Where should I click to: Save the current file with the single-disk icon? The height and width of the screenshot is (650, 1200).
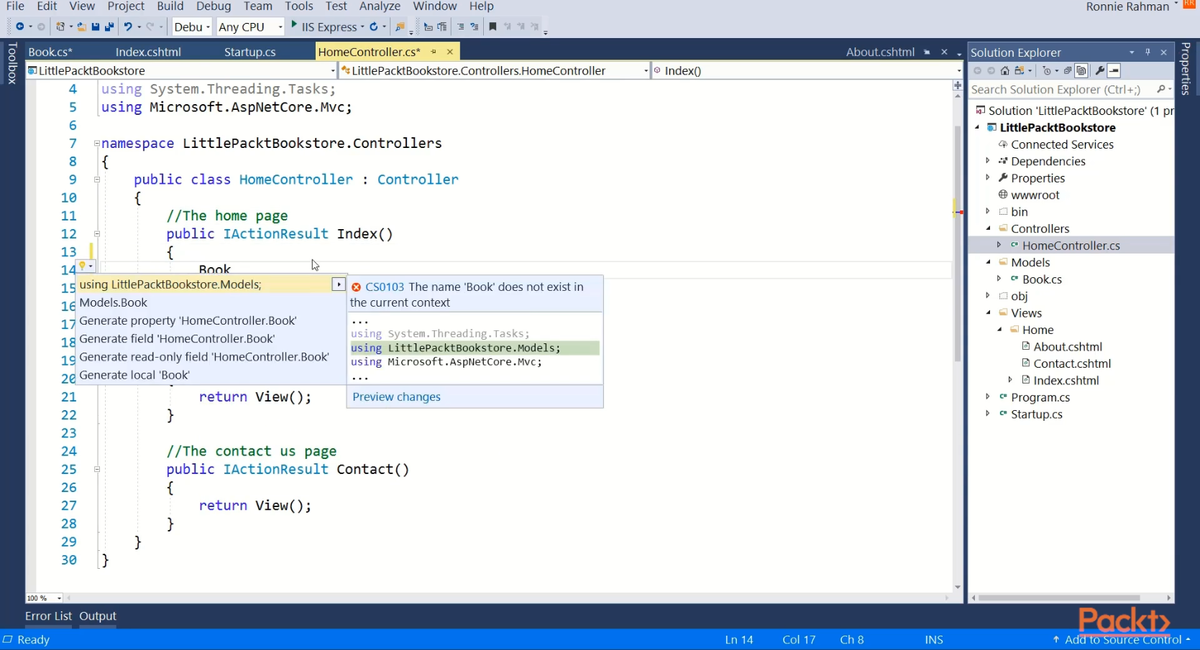(x=96, y=27)
